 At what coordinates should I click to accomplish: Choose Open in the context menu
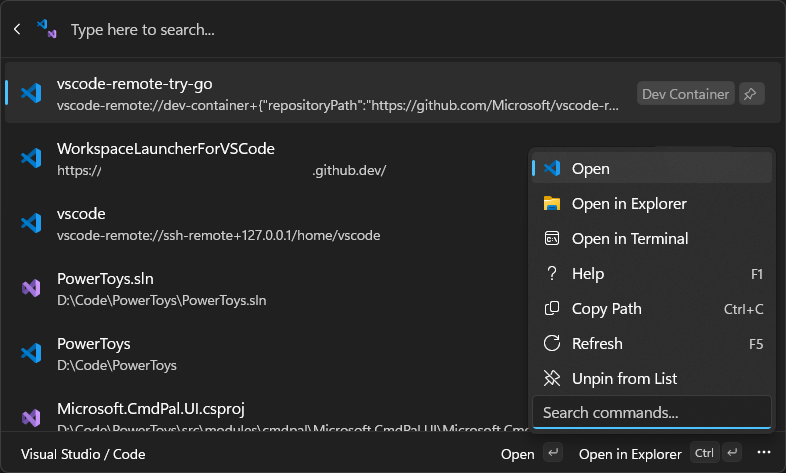click(651, 168)
